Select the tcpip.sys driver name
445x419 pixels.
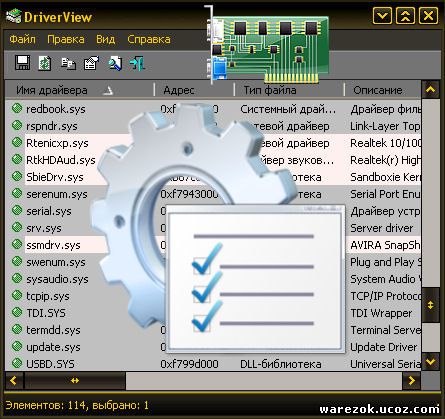48,296
